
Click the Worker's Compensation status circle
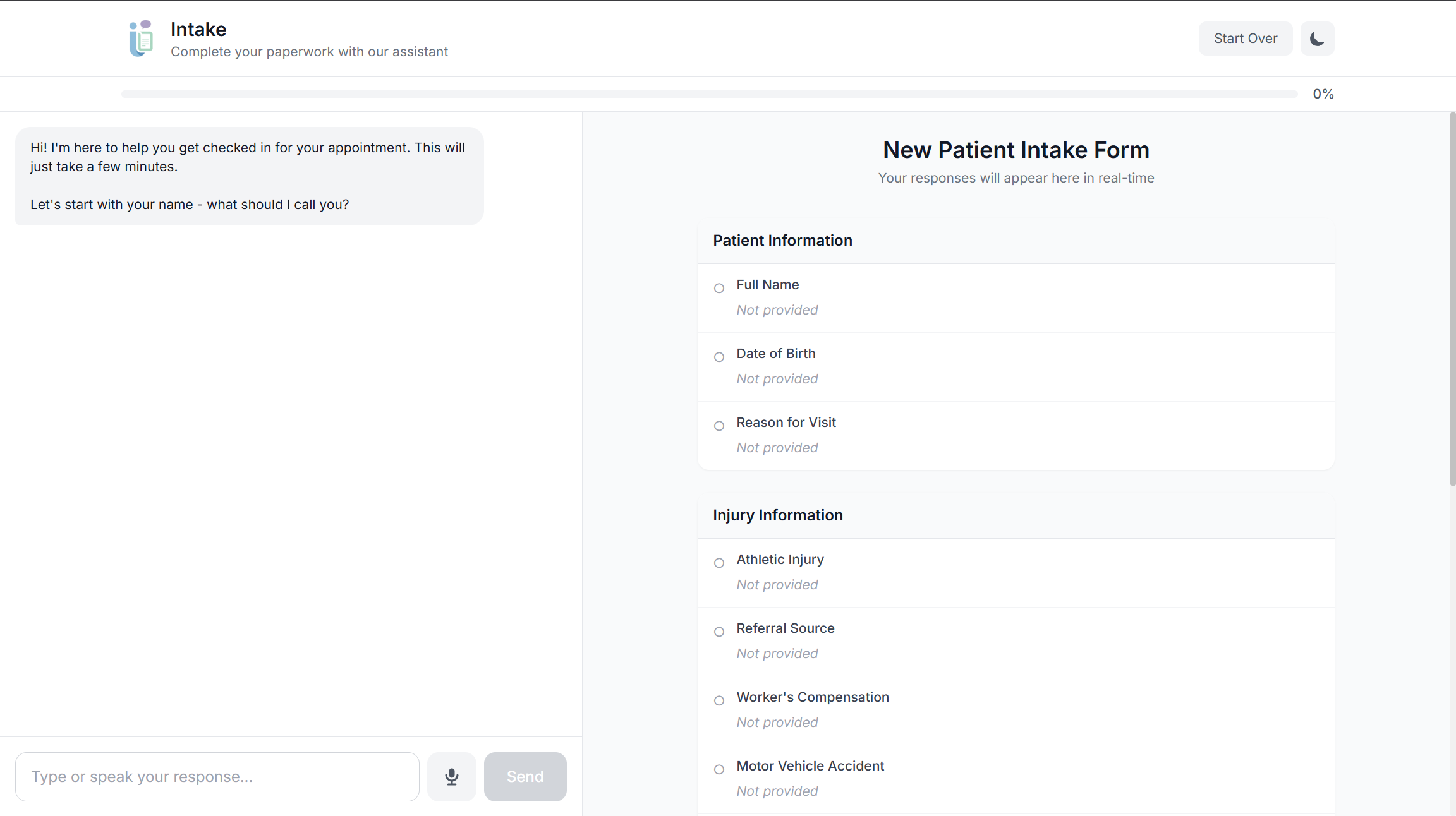[x=719, y=701]
